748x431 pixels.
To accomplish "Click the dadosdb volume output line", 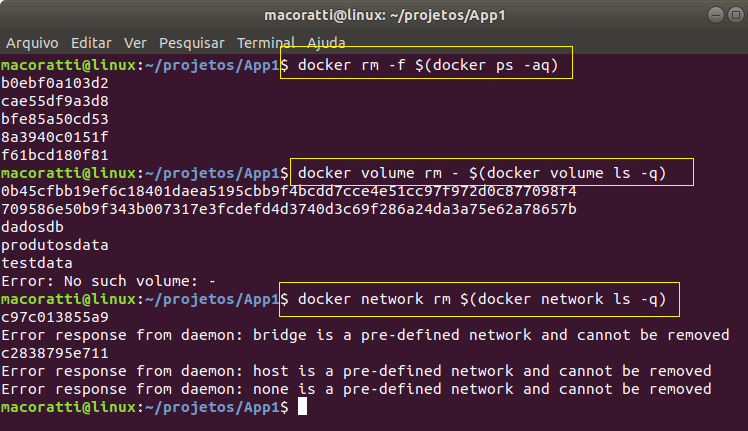I will pos(32,227).
